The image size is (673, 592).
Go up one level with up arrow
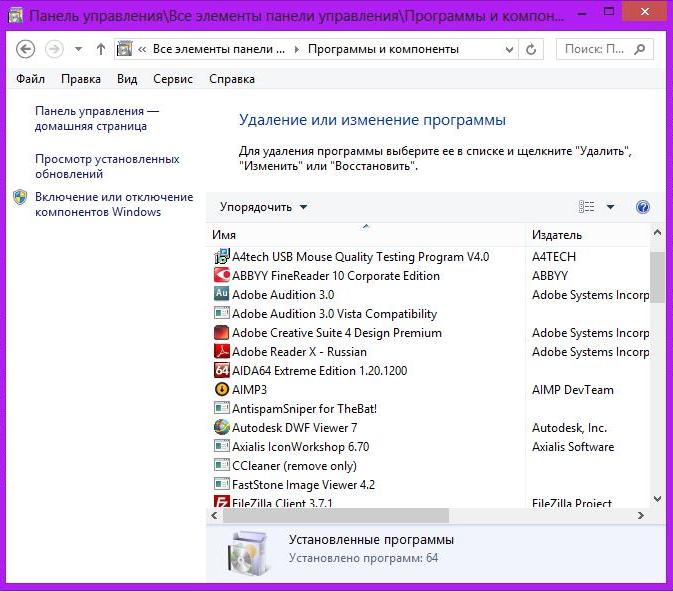click(x=100, y=49)
